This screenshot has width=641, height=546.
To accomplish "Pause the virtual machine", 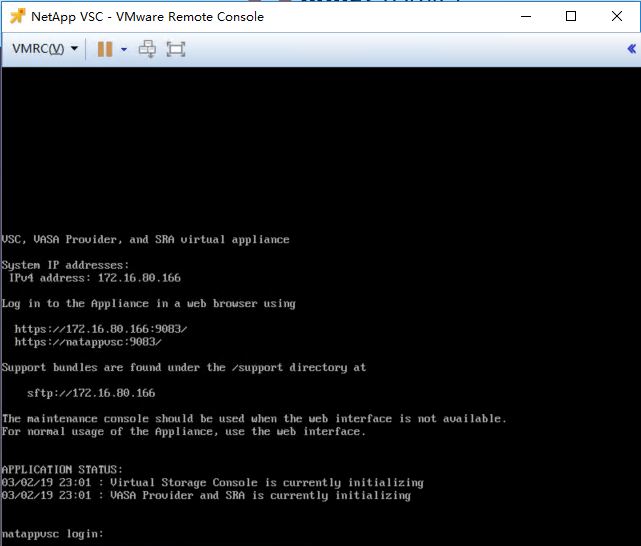I will coord(105,49).
